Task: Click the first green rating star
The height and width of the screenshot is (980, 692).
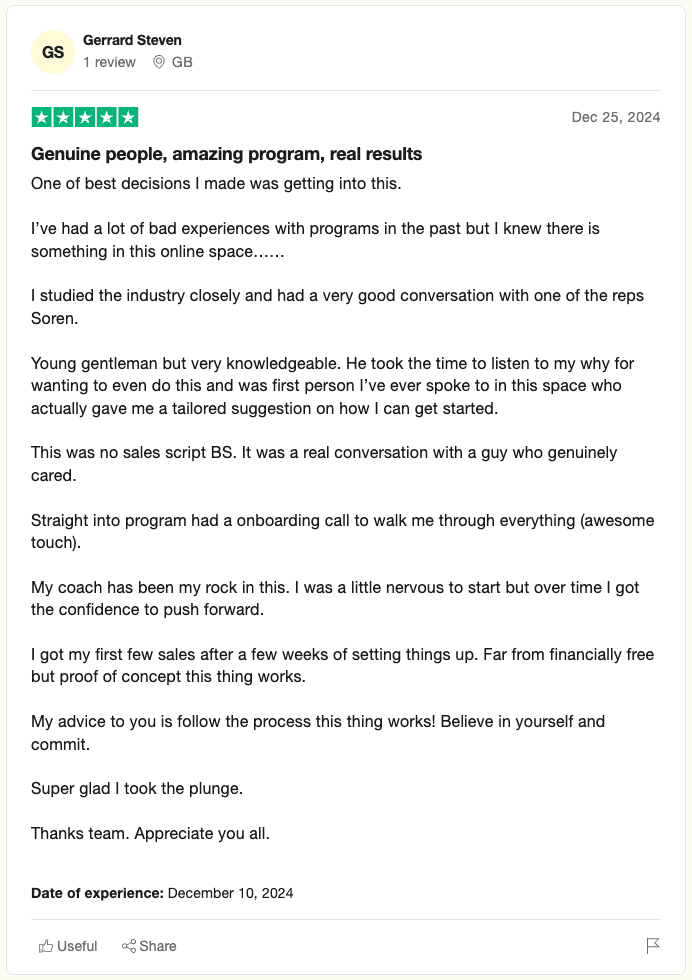Action: point(41,117)
